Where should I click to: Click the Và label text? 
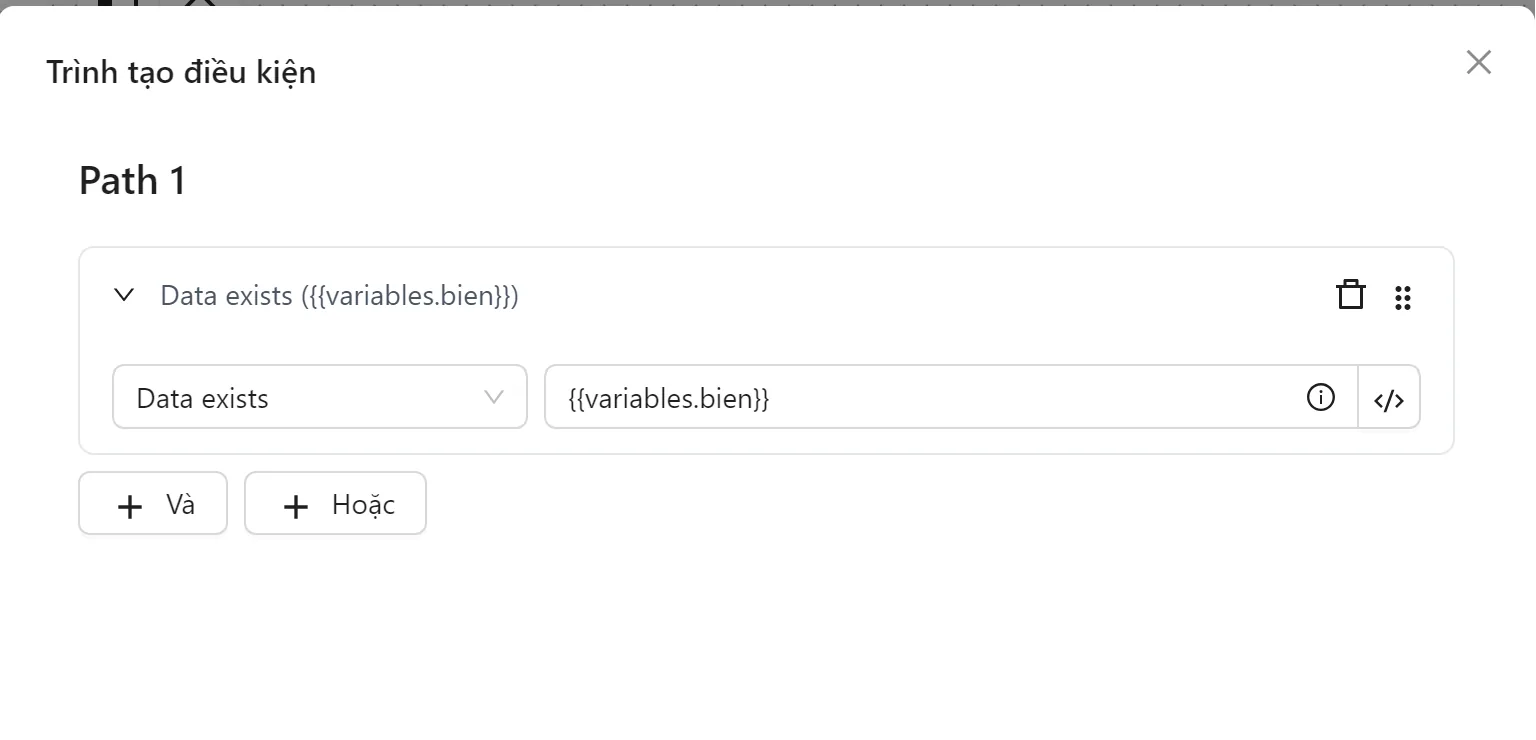pyautogui.click(x=181, y=504)
